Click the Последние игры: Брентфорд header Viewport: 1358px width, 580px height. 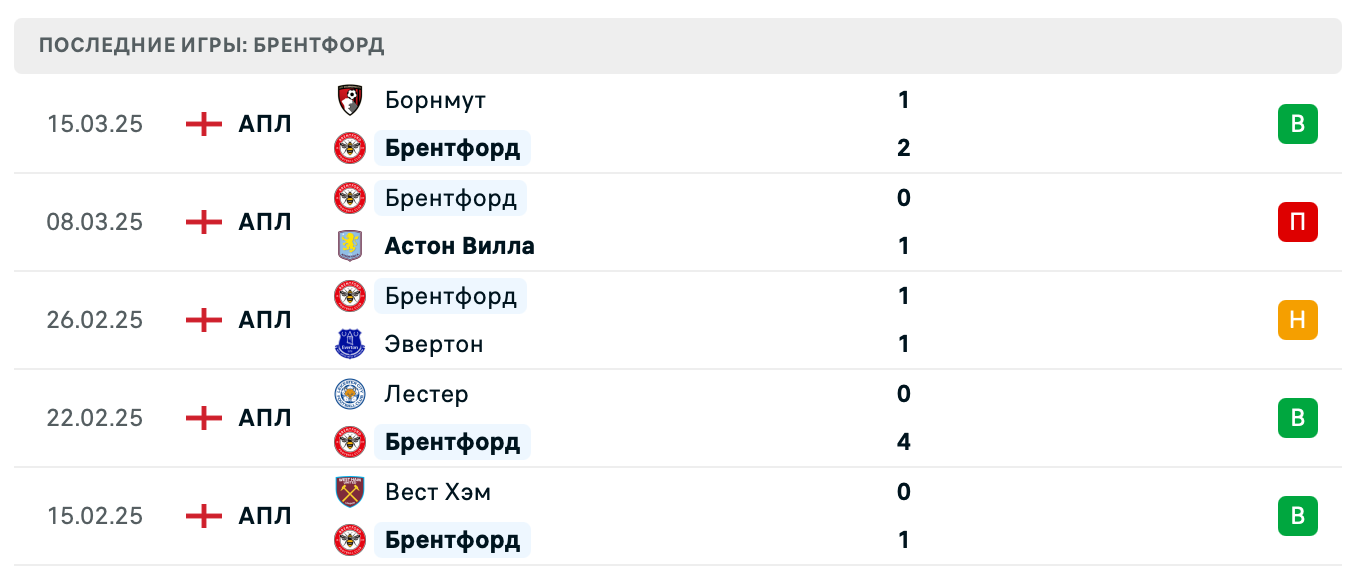pos(211,45)
